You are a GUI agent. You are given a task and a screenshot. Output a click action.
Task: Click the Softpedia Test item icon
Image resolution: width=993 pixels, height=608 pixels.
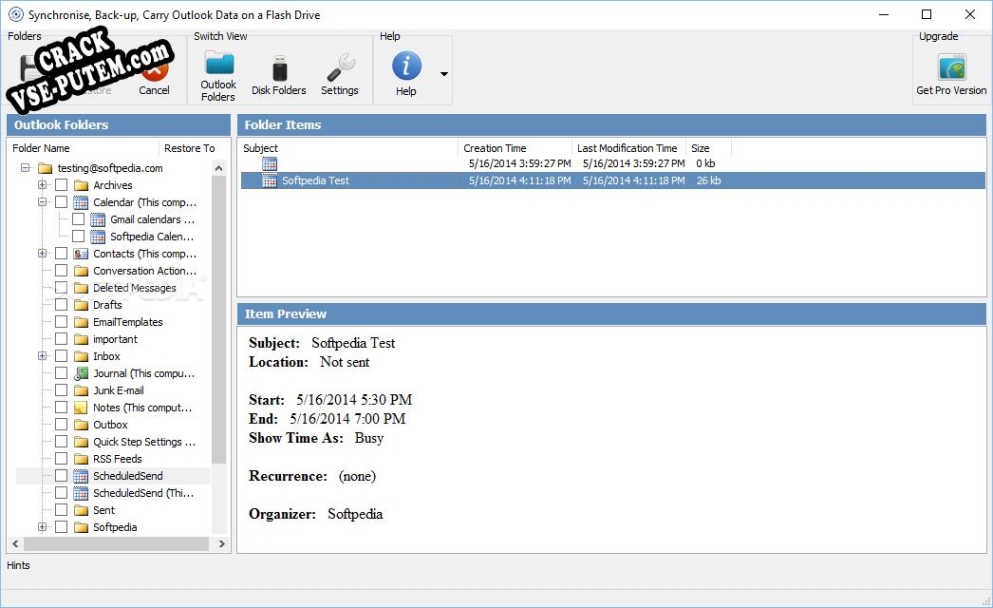[x=269, y=180]
